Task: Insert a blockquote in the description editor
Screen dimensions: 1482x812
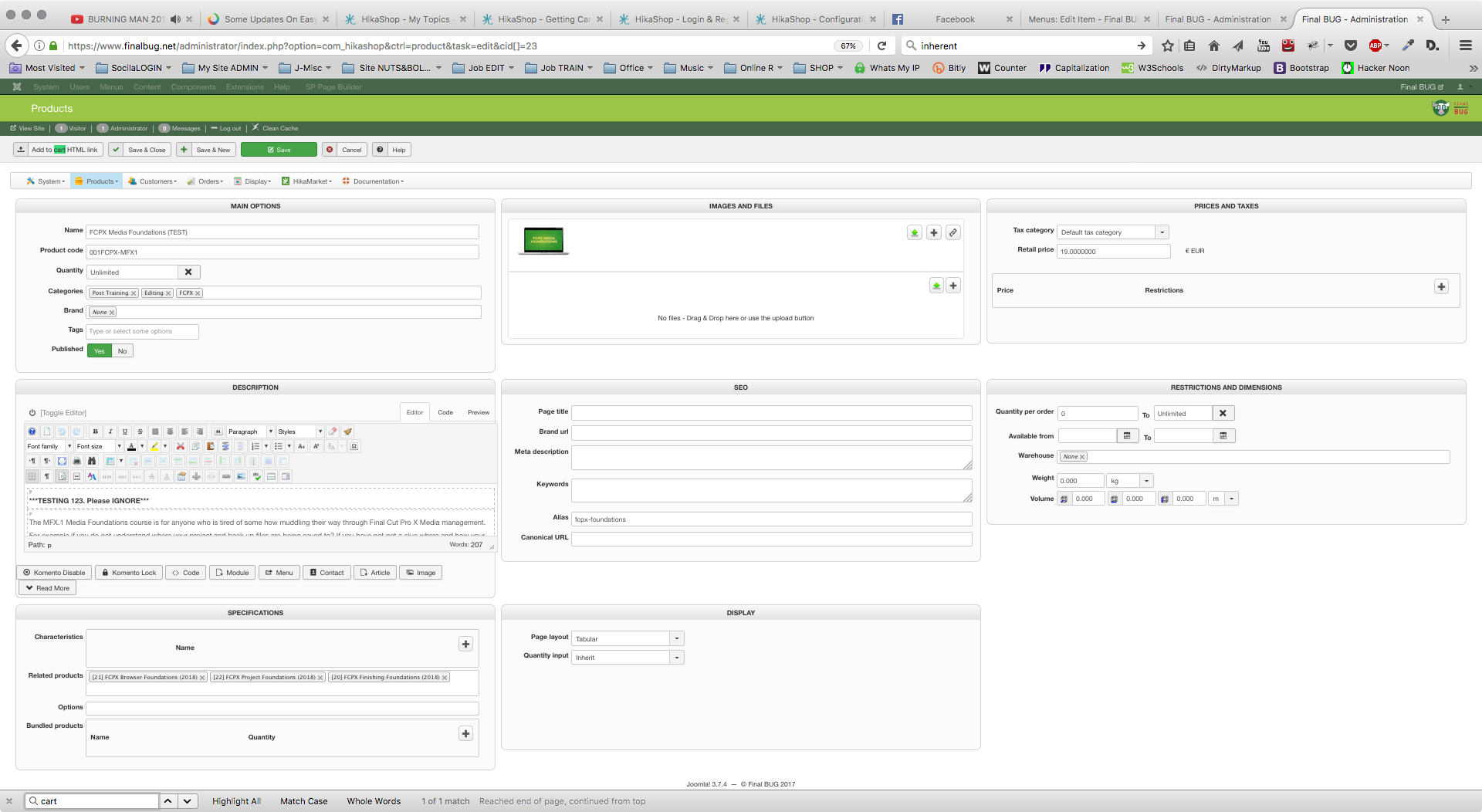Action: [218, 431]
